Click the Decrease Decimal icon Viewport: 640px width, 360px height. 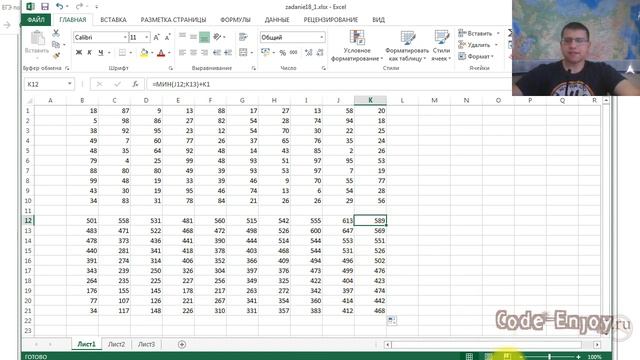[320, 53]
